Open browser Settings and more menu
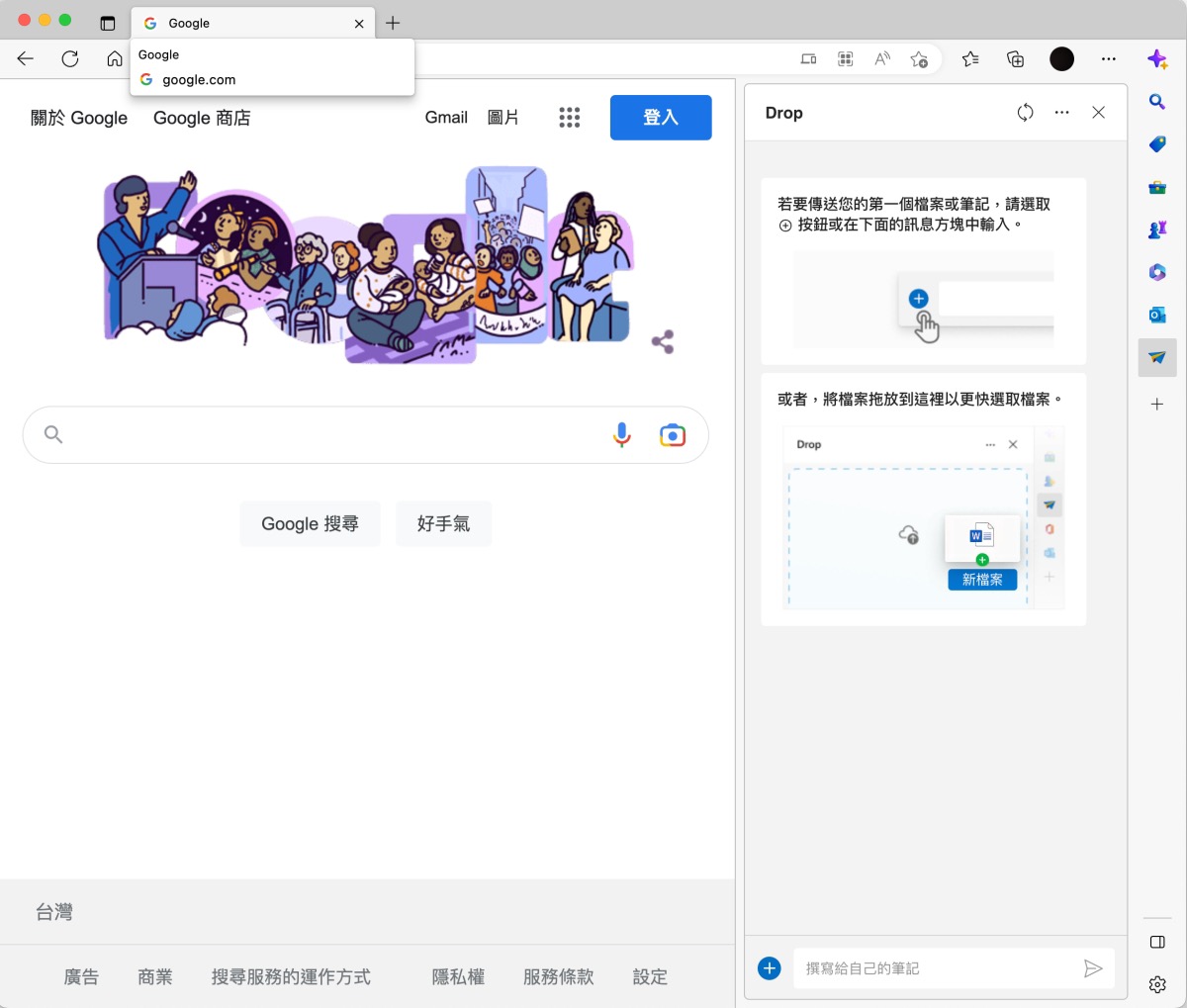 [x=1109, y=59]
